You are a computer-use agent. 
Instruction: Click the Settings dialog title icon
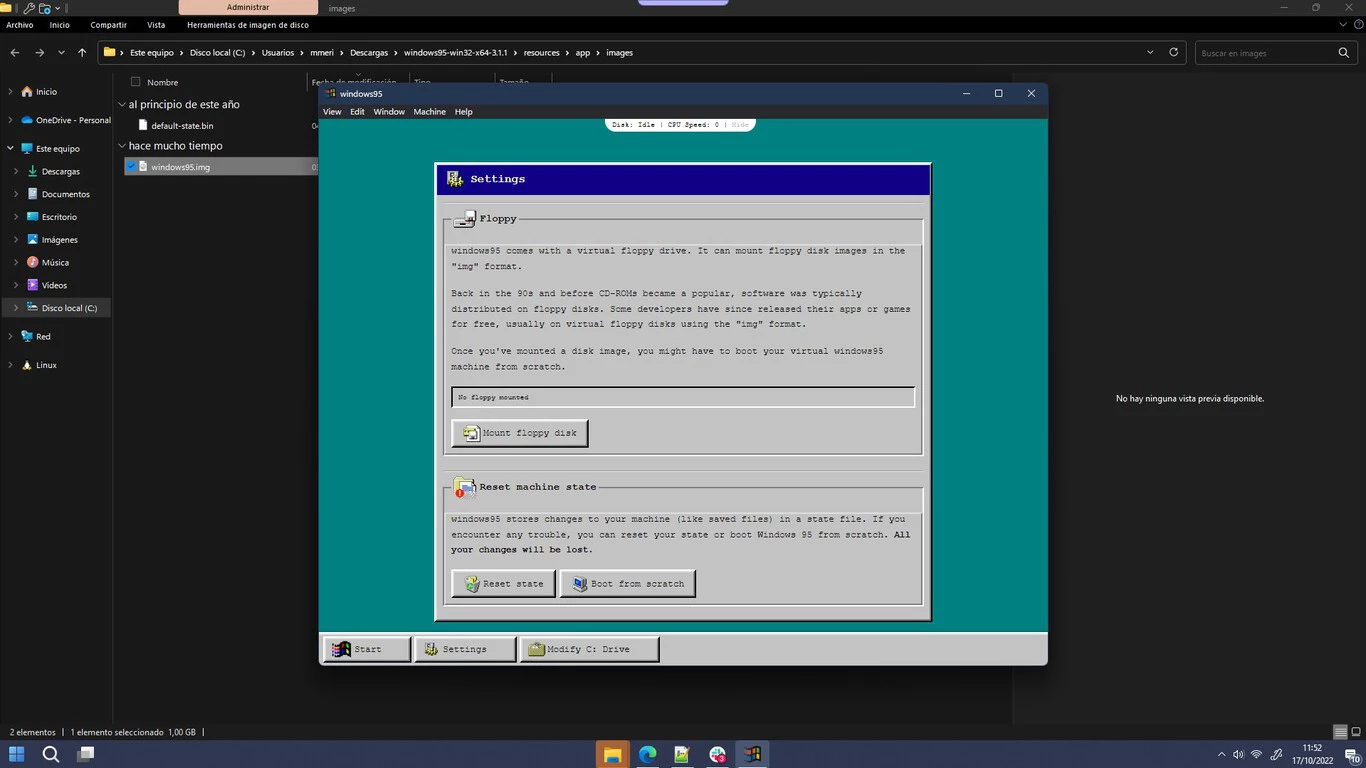point(455,179)
